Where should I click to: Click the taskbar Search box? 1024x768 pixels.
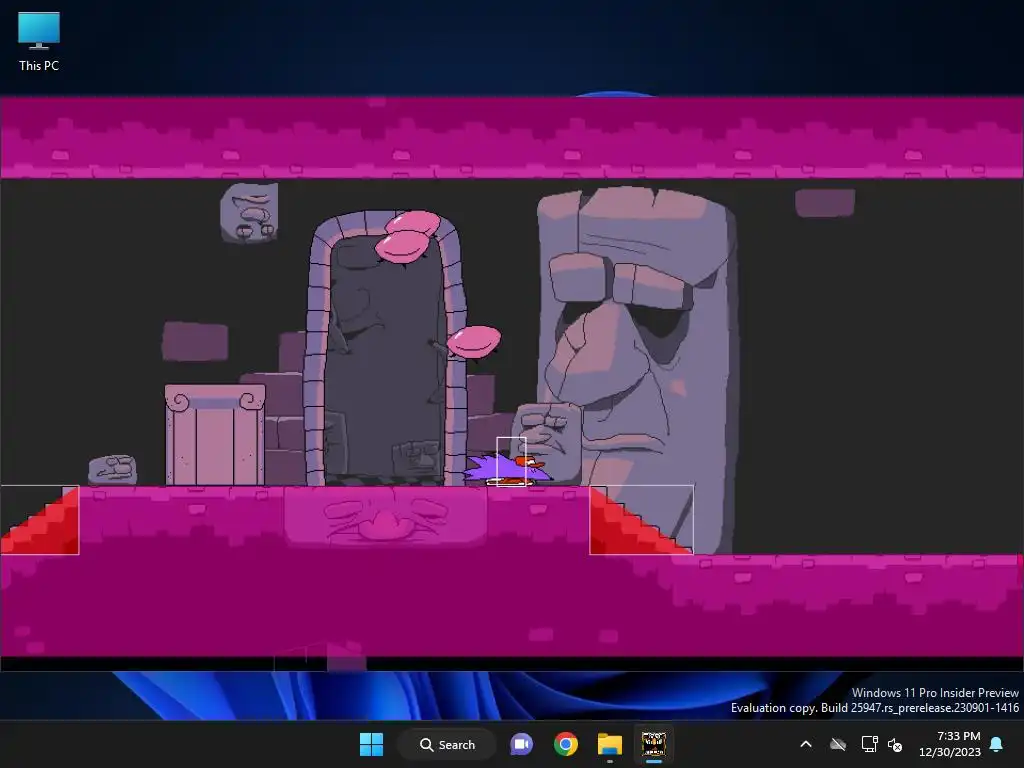point(447,744)
